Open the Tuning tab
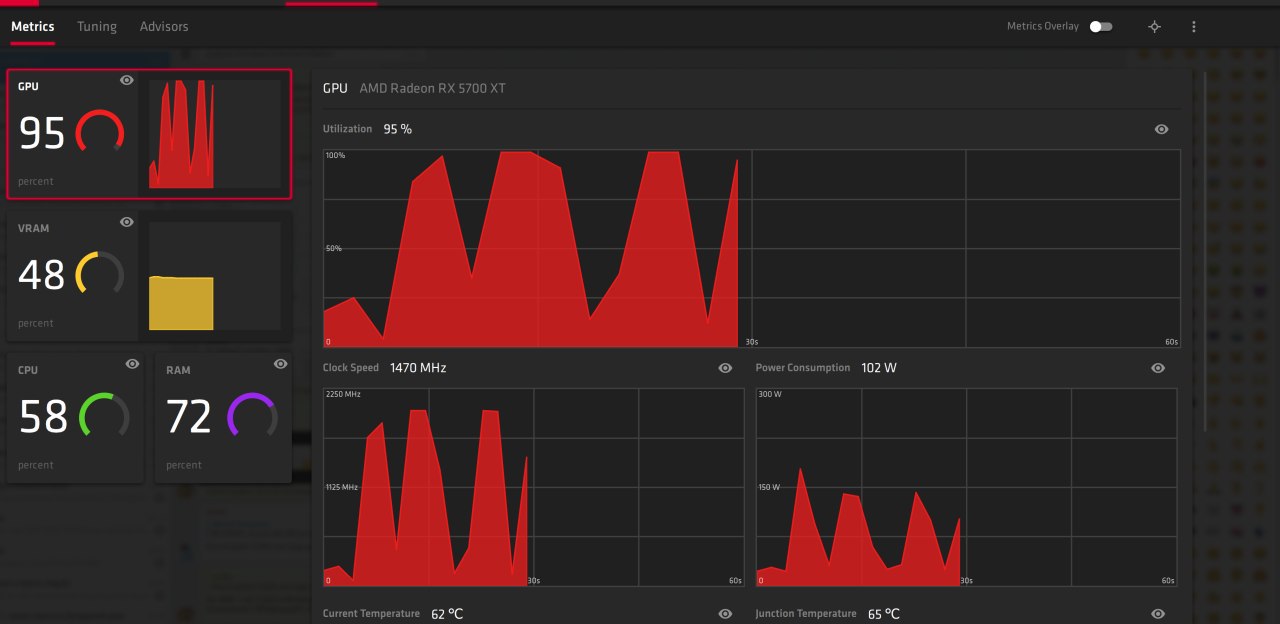The height and width of the screenshot is (624, 1280). point(97,26)
